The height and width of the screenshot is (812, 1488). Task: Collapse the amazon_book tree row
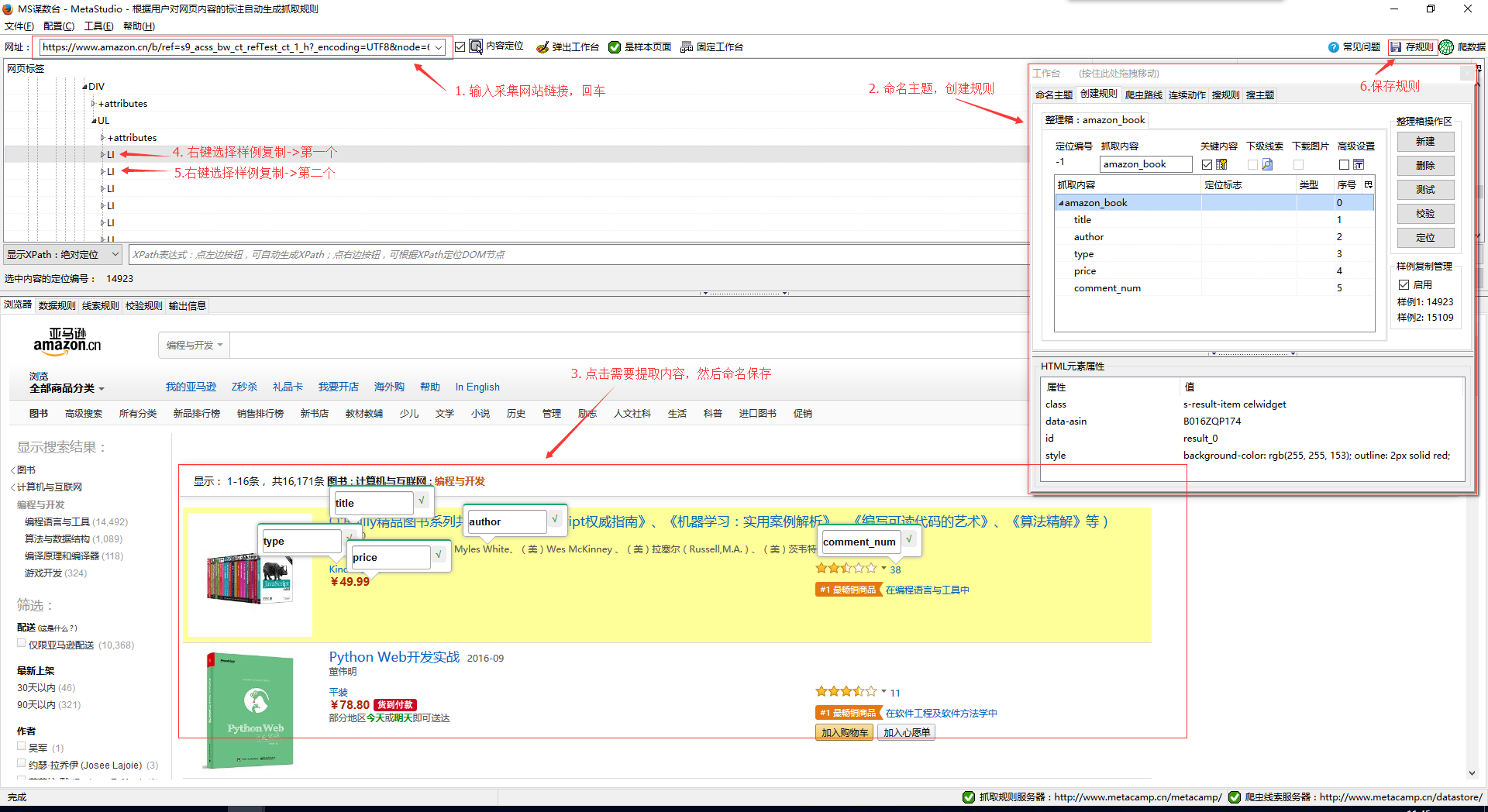pos(1061,203)
